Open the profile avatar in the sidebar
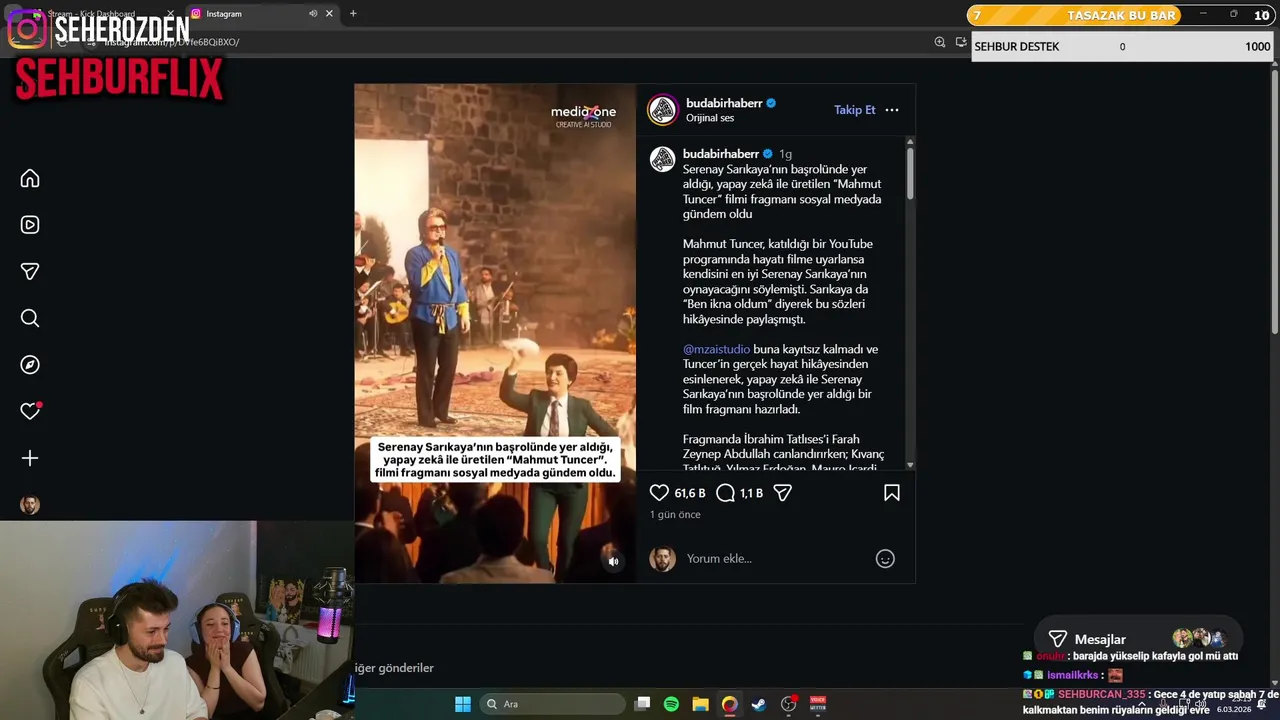1280x720 pixels. pyautogui.click(x=30, y=505)
